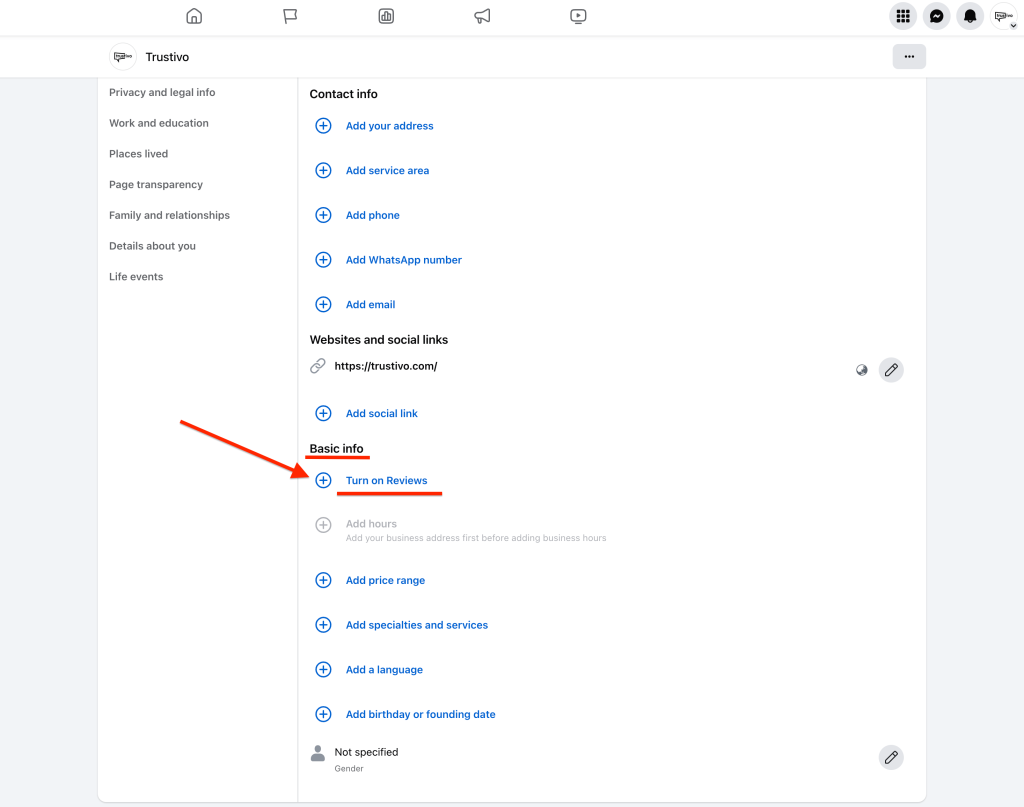Open the three-dot page options menu
1024x807 pixels.
(909, 57)
